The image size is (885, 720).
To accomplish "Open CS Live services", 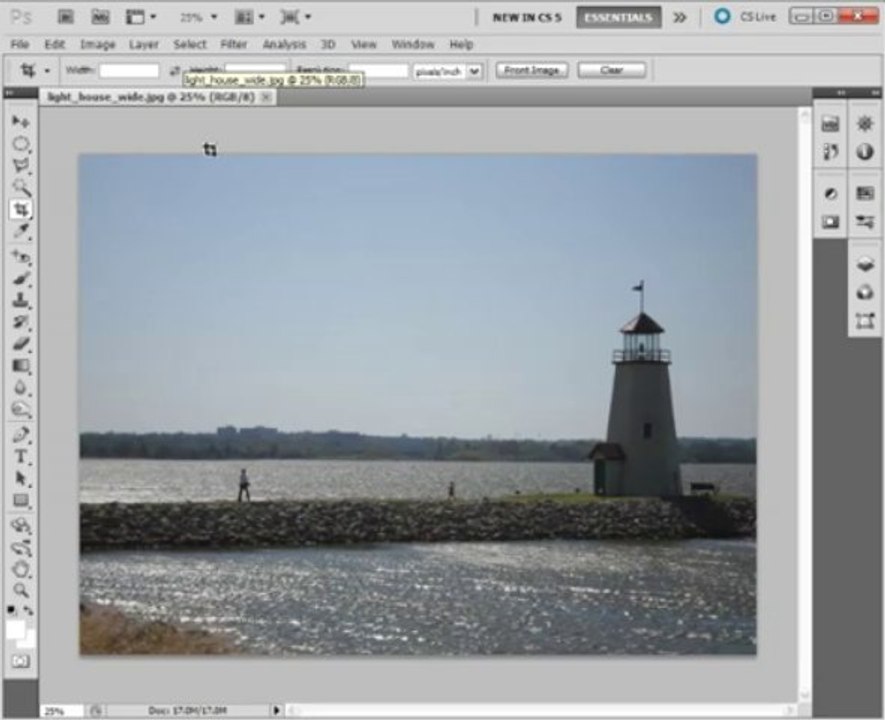I will (x=745, y=17).
